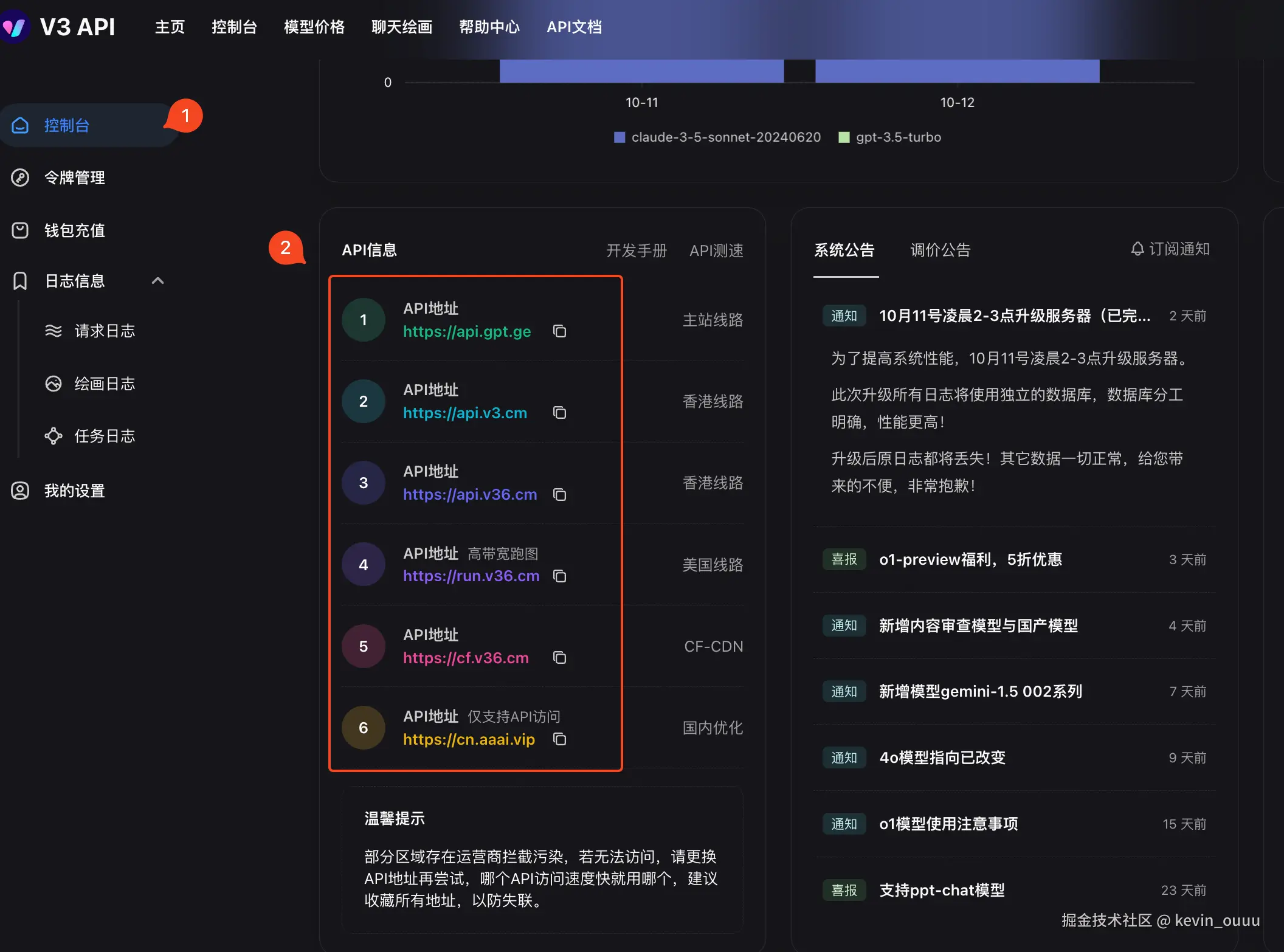Open the 开发手册 link
Viewport: 1284px width, 952px height.
click(x=636, y=250)
